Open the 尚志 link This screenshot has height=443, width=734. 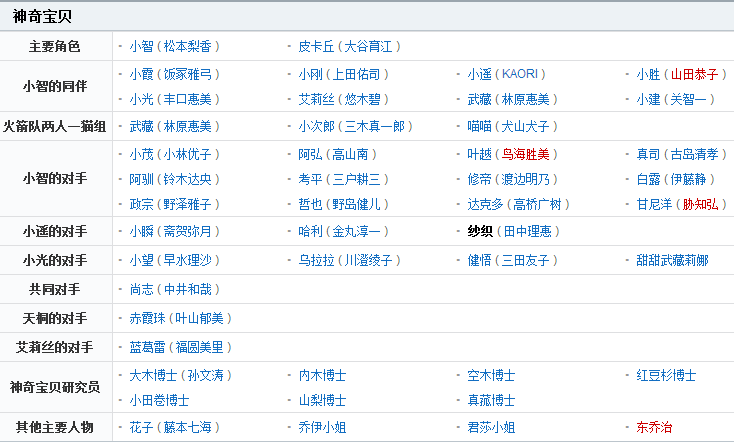point(141,289)
